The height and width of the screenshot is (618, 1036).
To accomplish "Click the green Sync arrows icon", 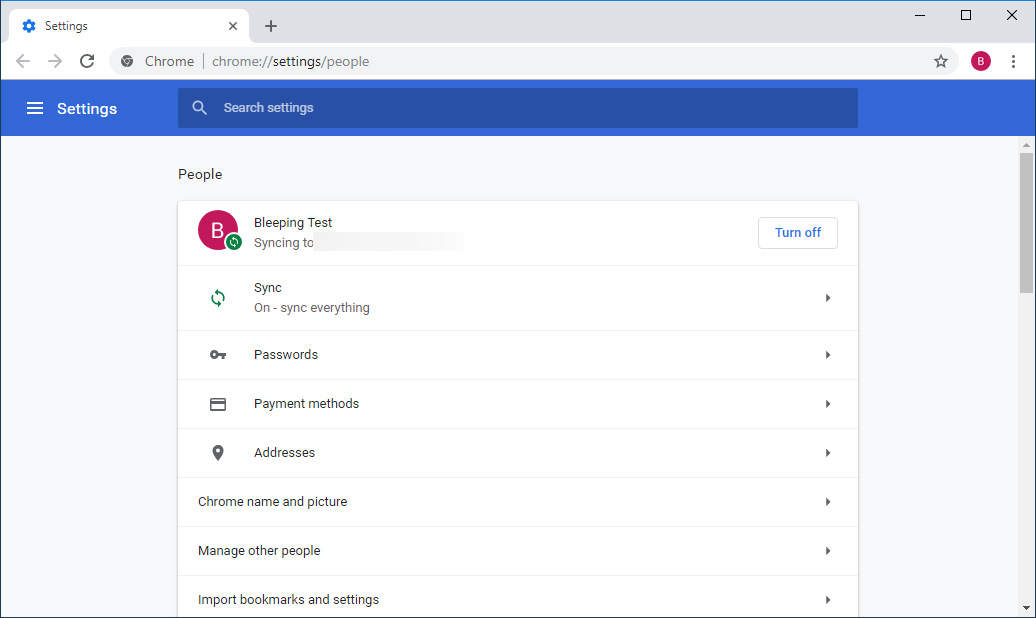I will coord(218,298).
